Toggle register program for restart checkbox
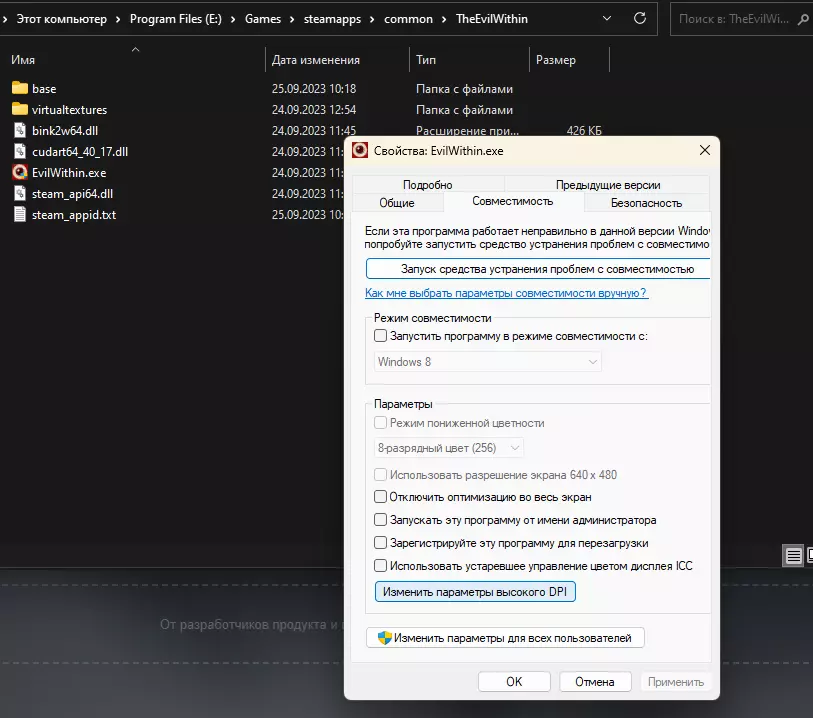The image size is (813, 718). (381, 543)
